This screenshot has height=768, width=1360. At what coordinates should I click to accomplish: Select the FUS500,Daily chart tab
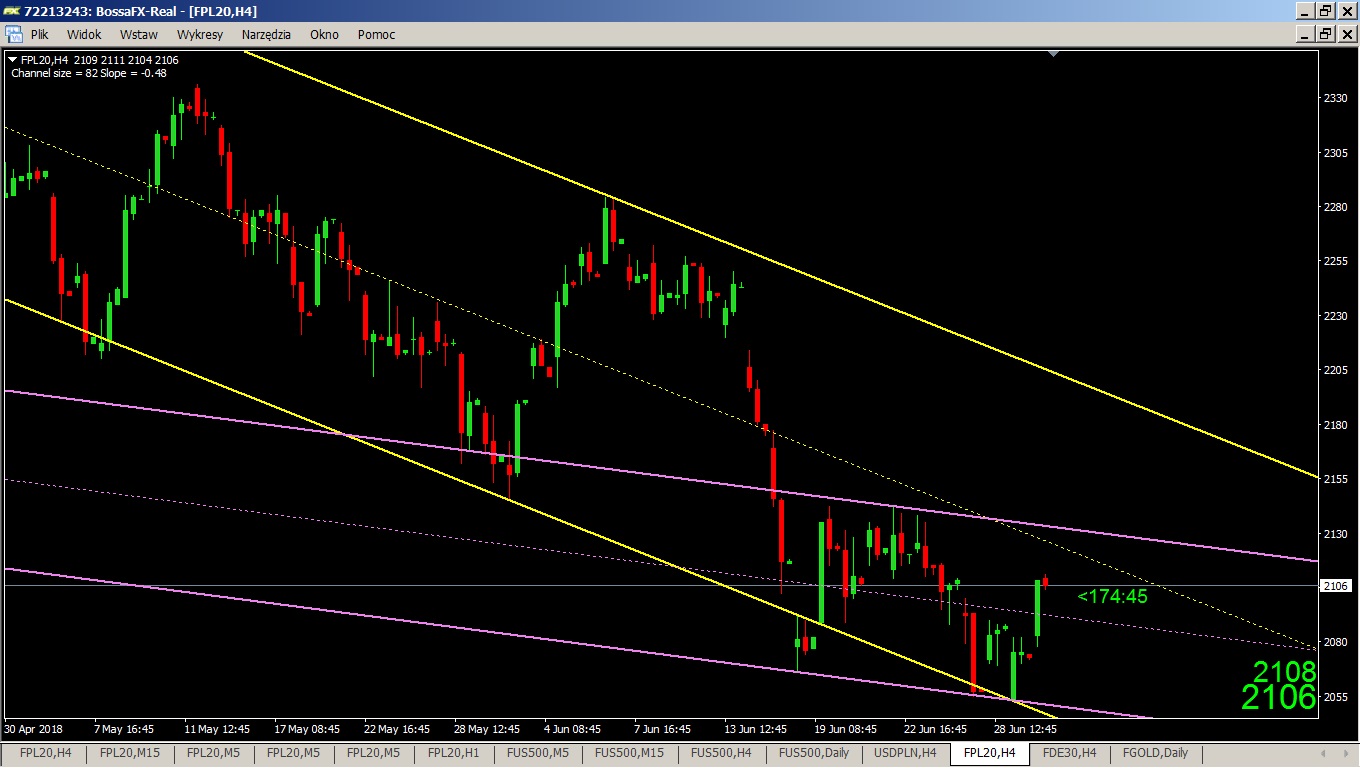[814, 753]
